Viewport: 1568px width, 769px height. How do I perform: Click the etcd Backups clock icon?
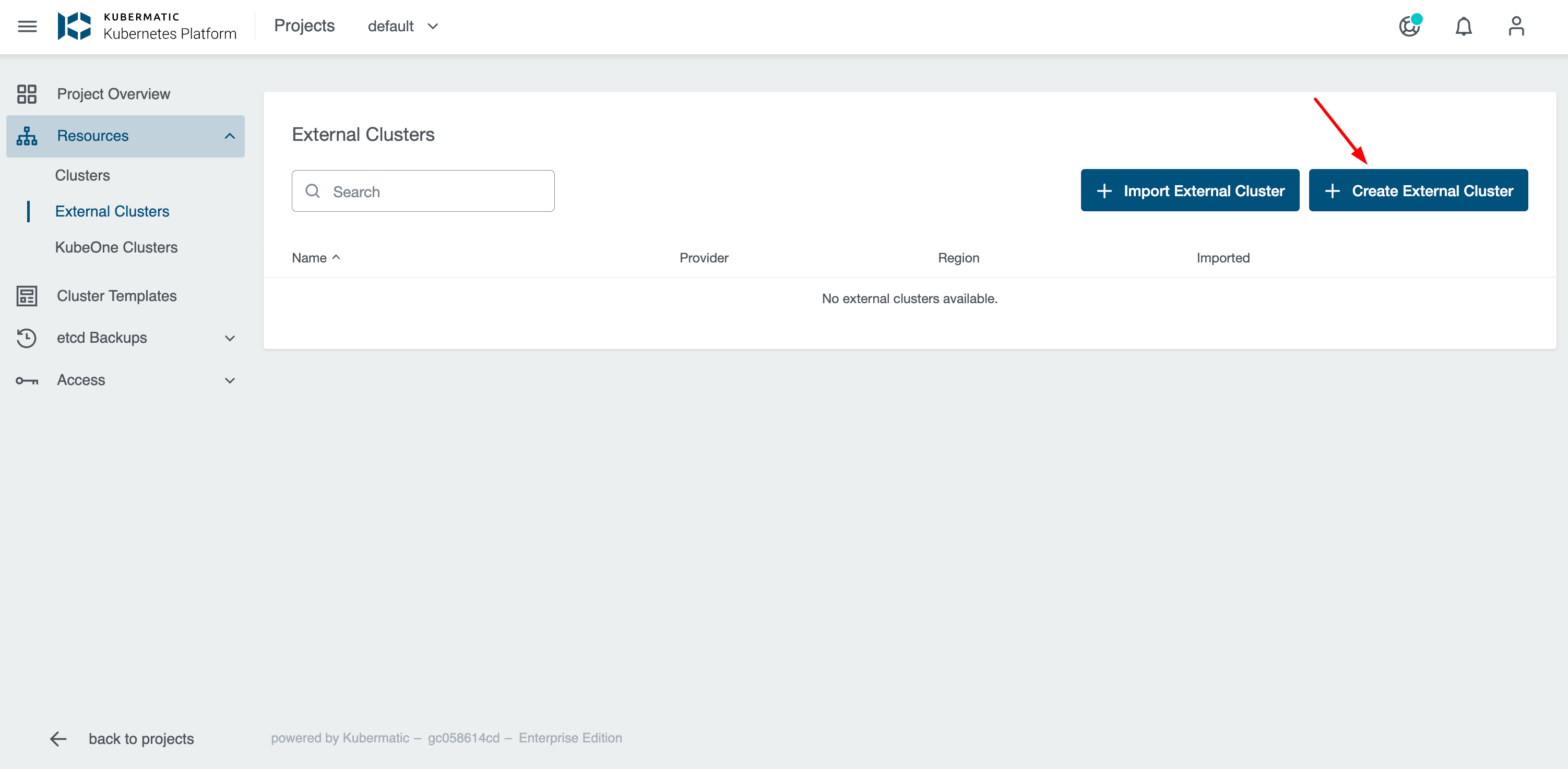[26, 338]
